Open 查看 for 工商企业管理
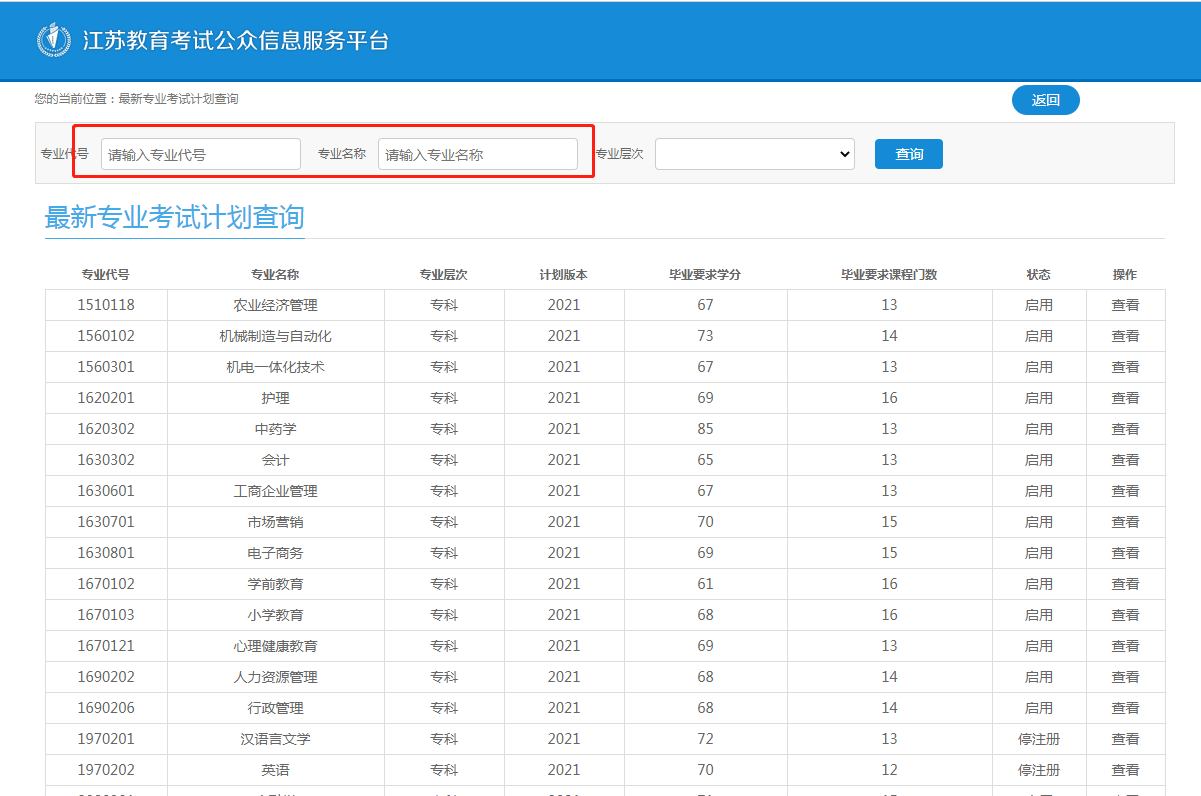Screen dimensions: 1201x796 coord(1125,491)
